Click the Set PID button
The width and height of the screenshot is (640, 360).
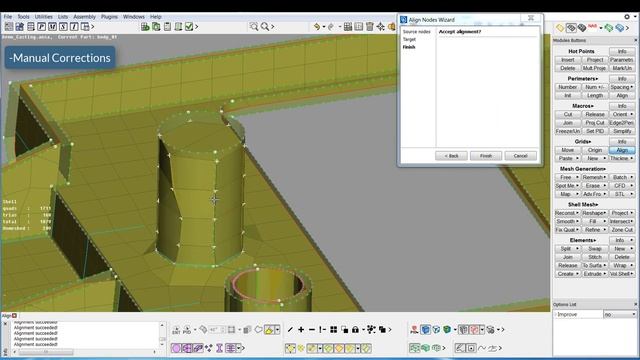[x=595, y=131]
